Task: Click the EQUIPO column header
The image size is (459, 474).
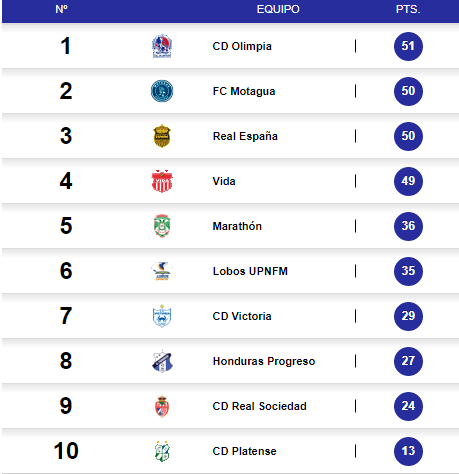Action: click(x=278, y=9)
